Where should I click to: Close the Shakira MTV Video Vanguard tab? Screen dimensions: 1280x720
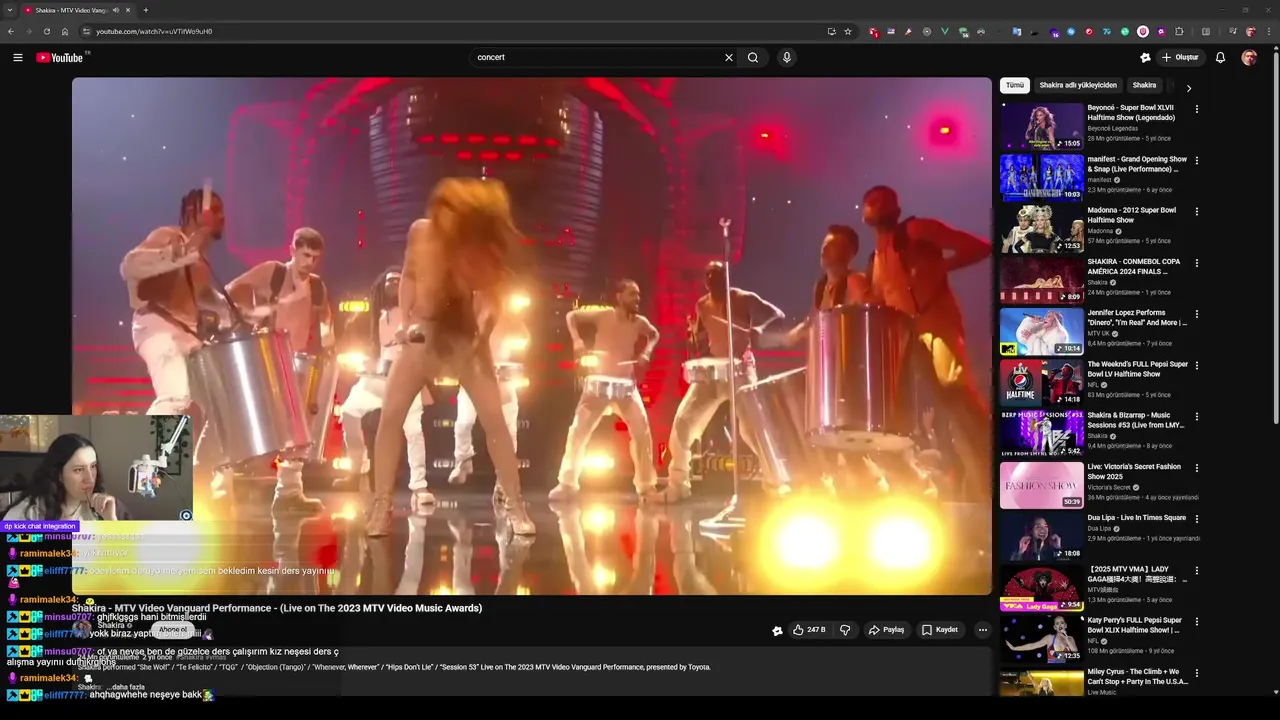point(128,10)
